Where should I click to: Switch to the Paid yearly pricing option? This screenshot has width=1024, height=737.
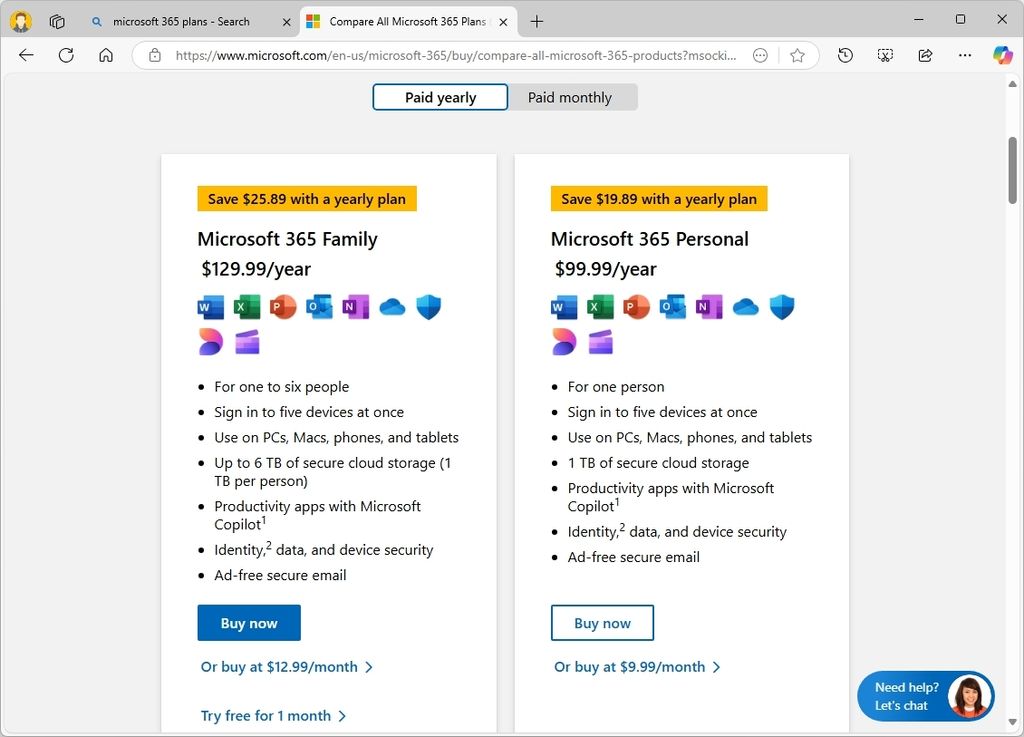pos(439,97)
